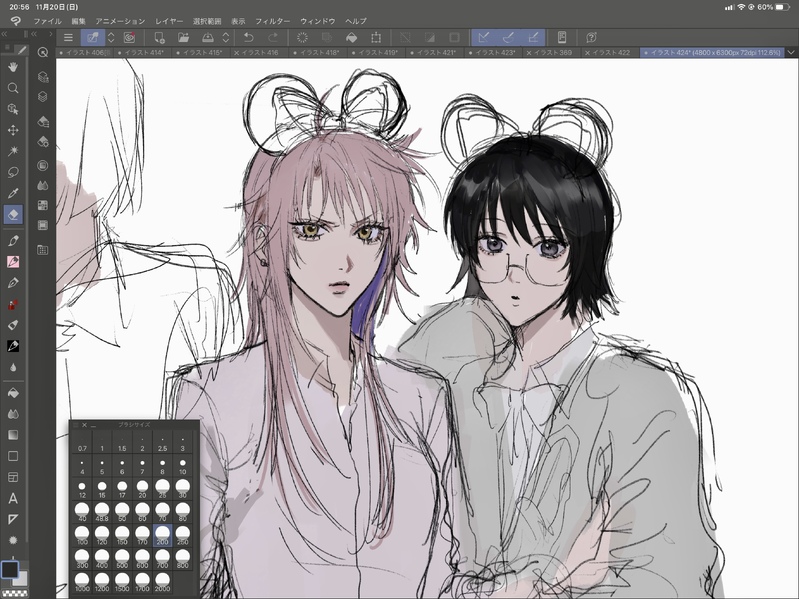
Task: Collapse the tool palette with double chevron
Action: 4,34
